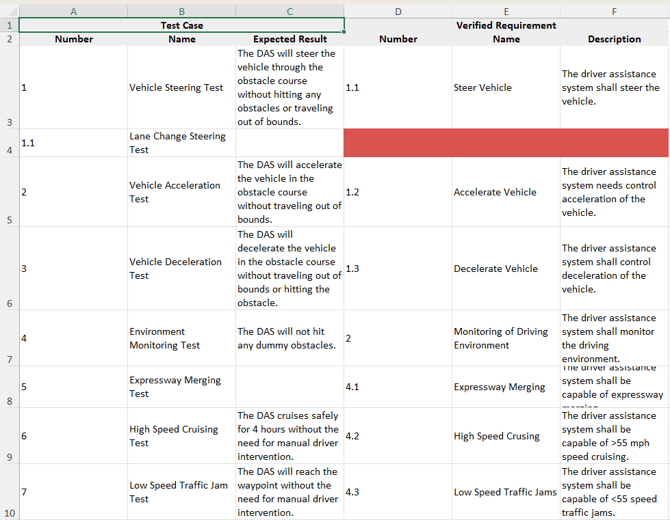Screen dimensions: 670x520
Task: Select row 2 header
Action: (9, 39)
